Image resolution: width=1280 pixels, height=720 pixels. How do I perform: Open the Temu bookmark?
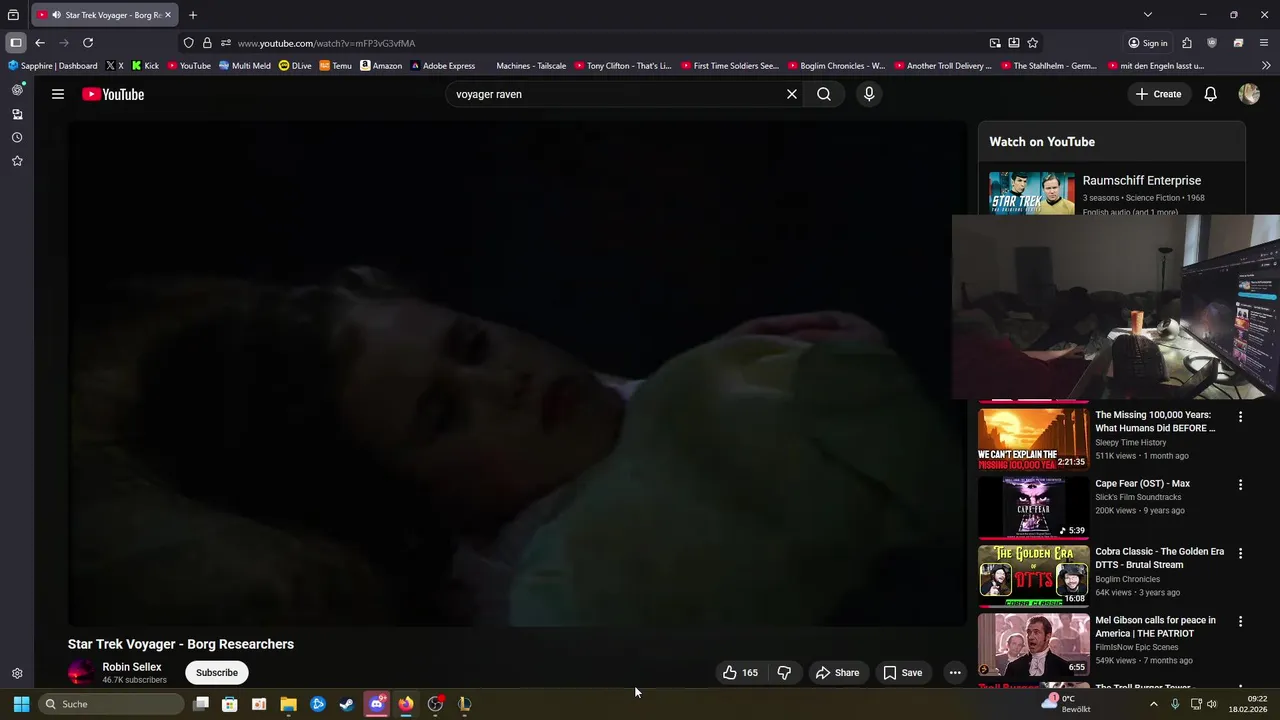(x=335, y=66)
